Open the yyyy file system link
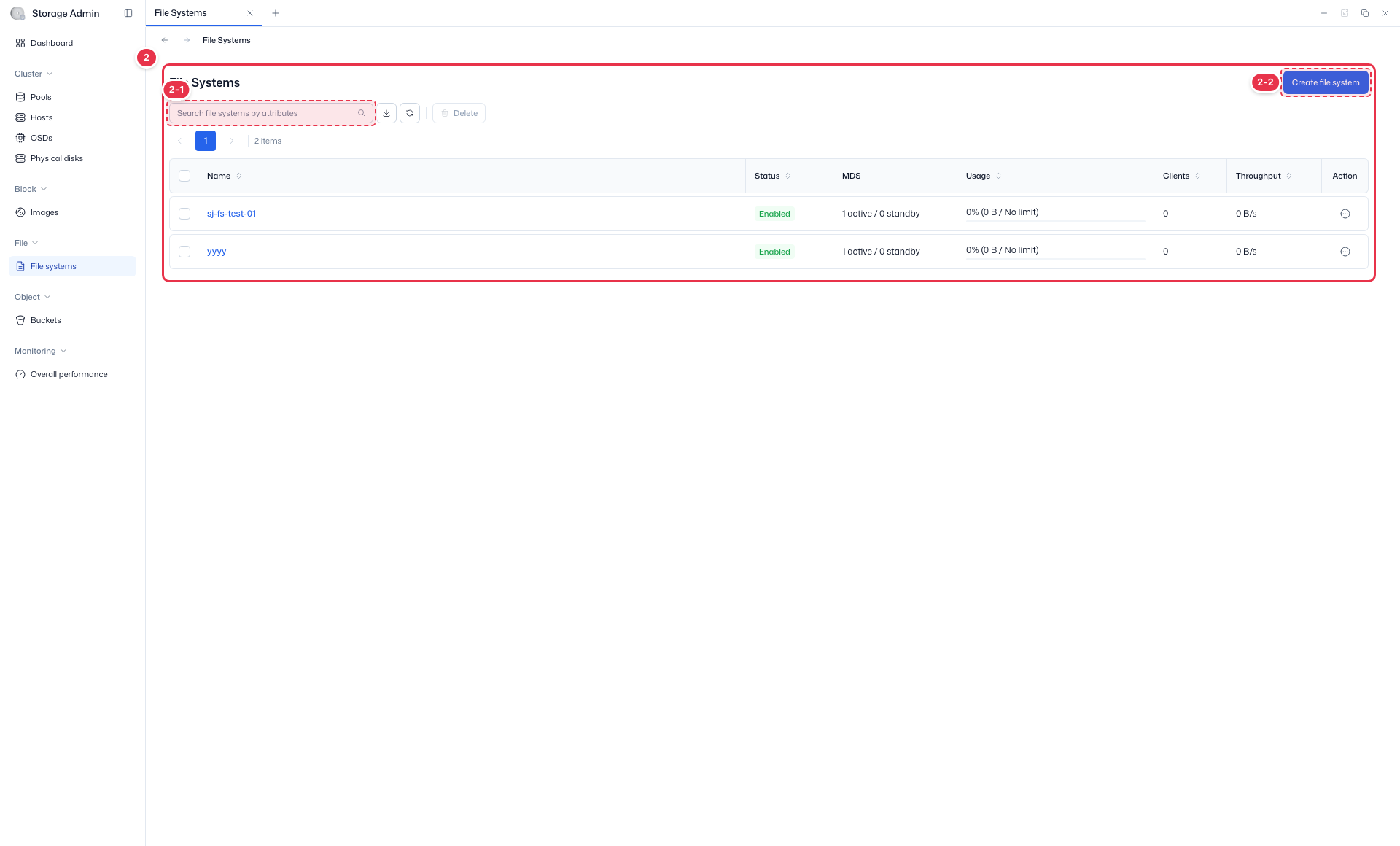This screenshot has height=846, width=1400. (x=217, y=252)
